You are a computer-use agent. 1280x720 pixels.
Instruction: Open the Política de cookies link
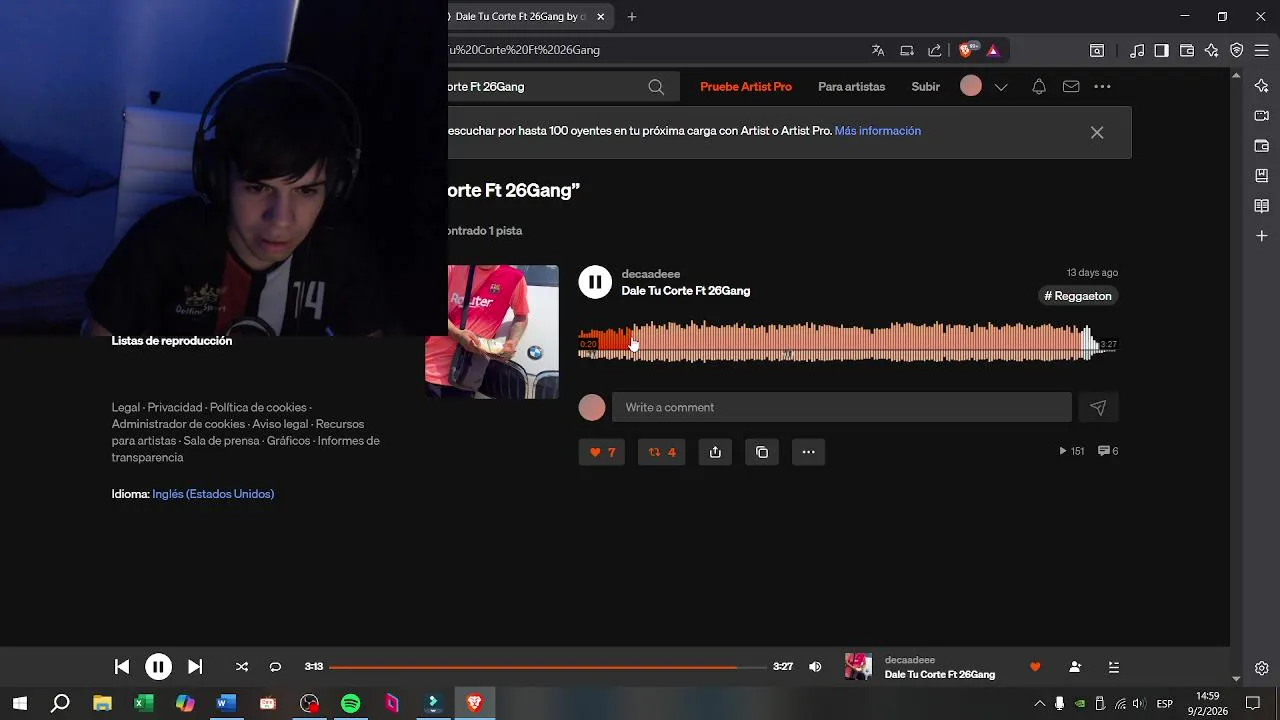pos(258,407)
